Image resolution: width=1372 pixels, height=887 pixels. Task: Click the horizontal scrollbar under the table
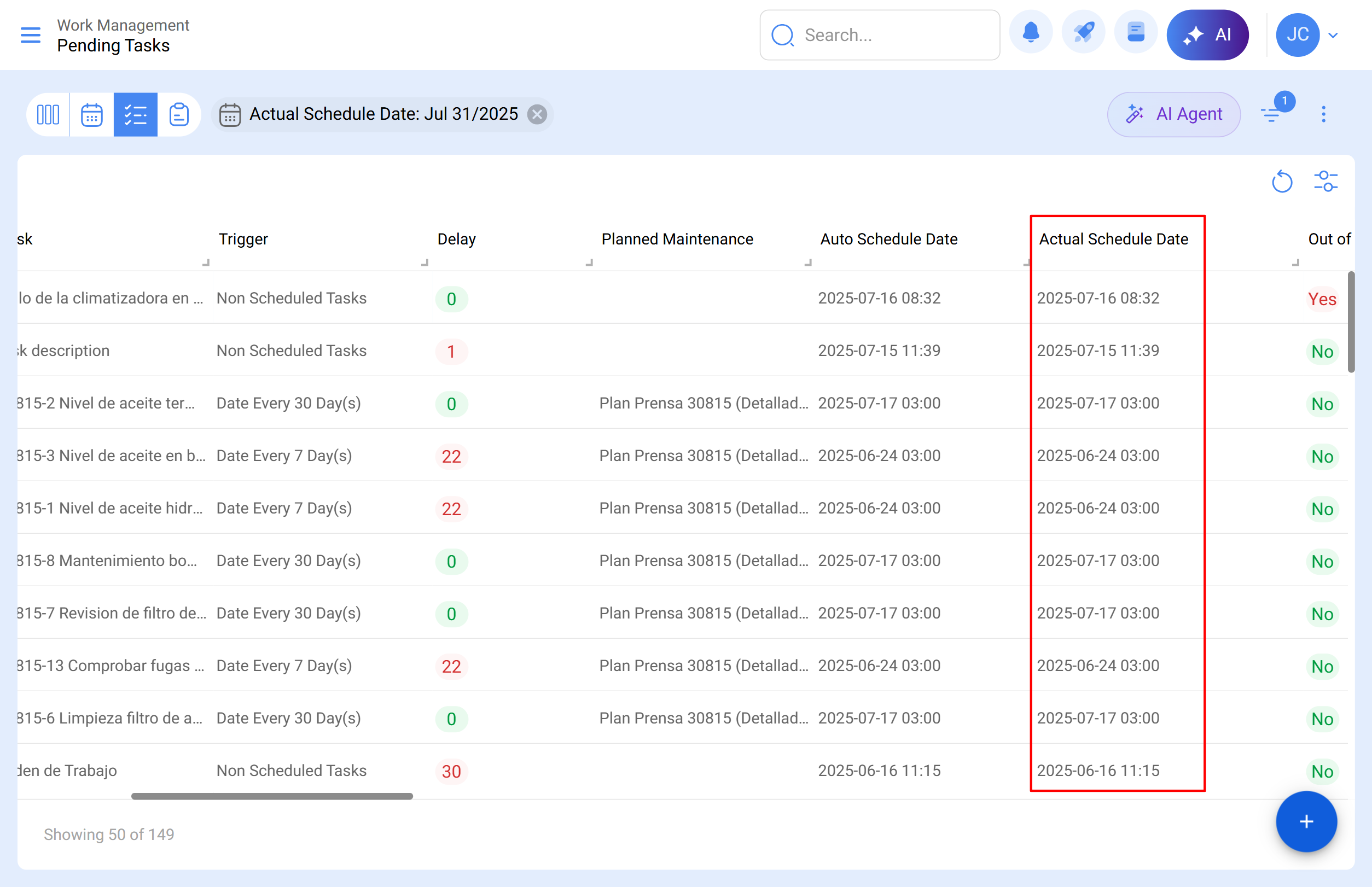[272, 796]
